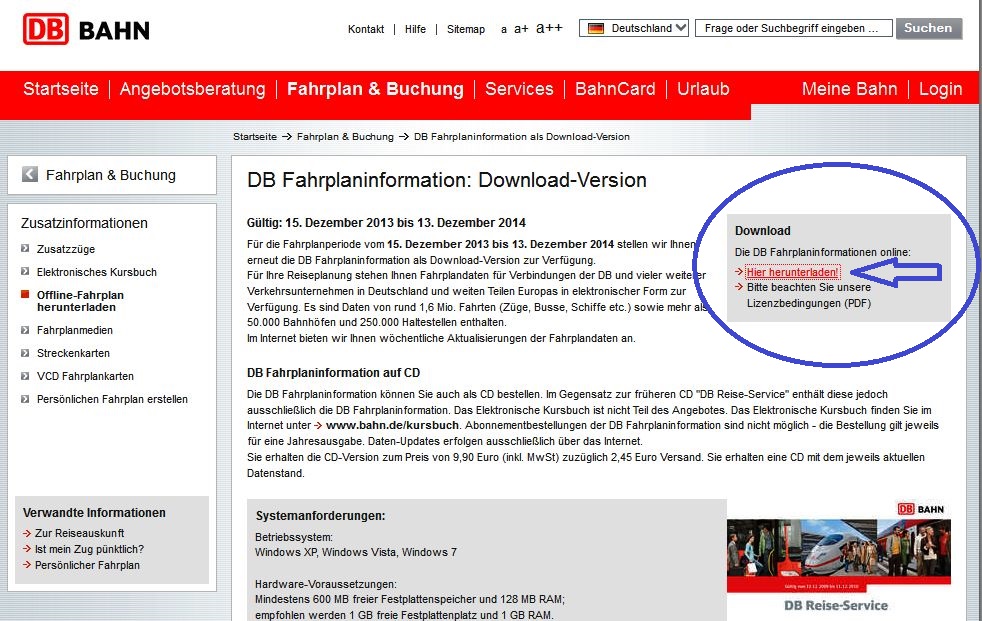982x621 pixels.
Task: Click Login in the navigation bar
Action: coord(941,89)
